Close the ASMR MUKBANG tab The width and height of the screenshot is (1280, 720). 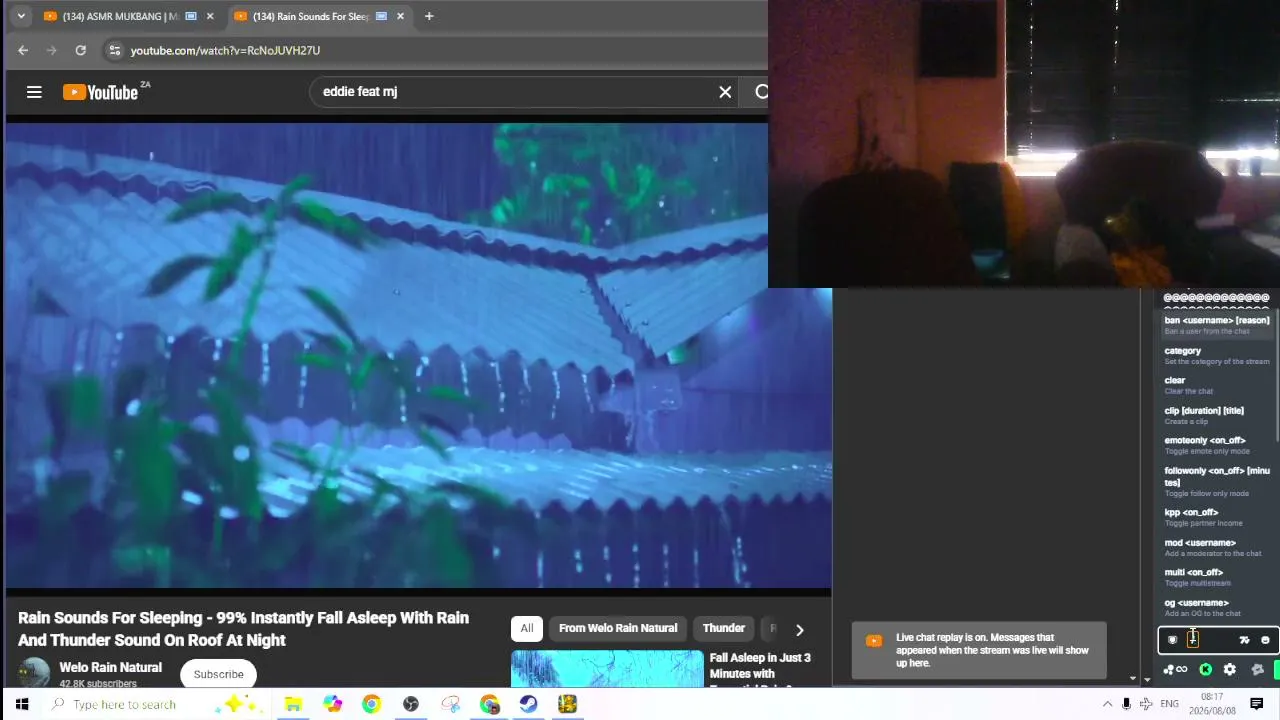[x=210, y=16]
